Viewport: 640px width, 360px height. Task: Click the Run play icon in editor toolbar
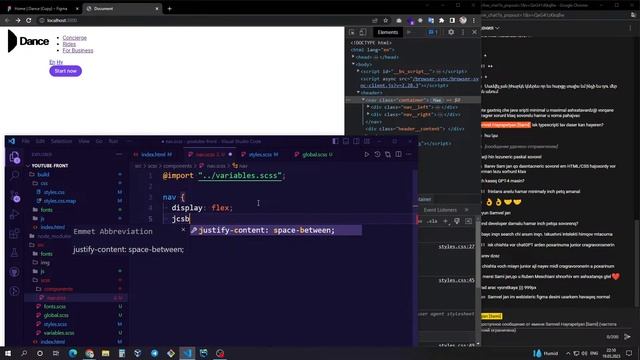coord(367,154)
